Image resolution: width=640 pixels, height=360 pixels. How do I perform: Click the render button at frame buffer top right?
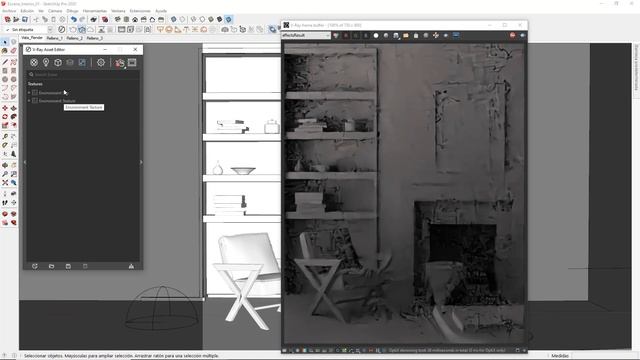pos(522,36)
